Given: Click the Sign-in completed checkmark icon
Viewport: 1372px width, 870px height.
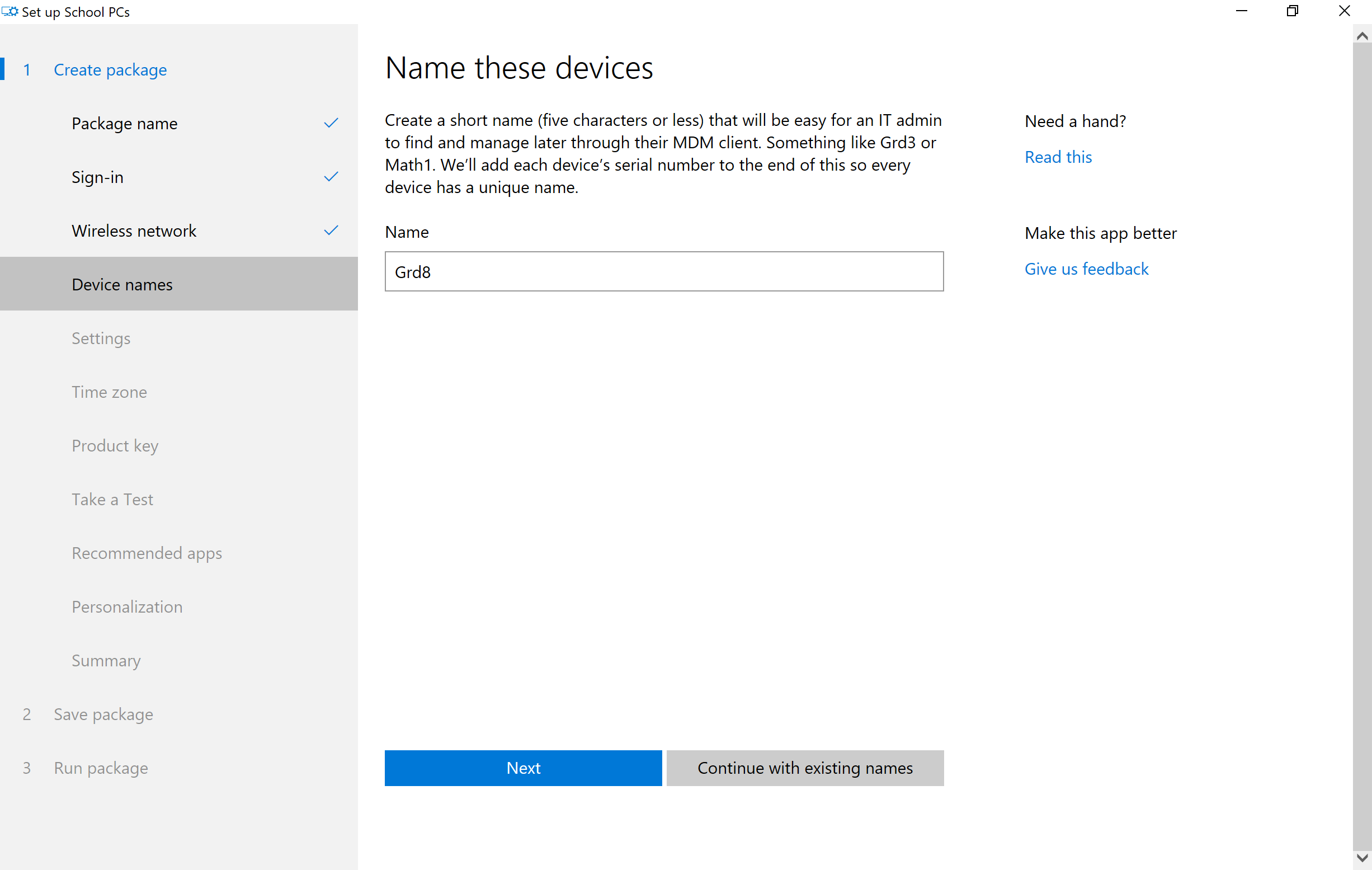Looking at the screenshot, I should [x=331, y=177].
